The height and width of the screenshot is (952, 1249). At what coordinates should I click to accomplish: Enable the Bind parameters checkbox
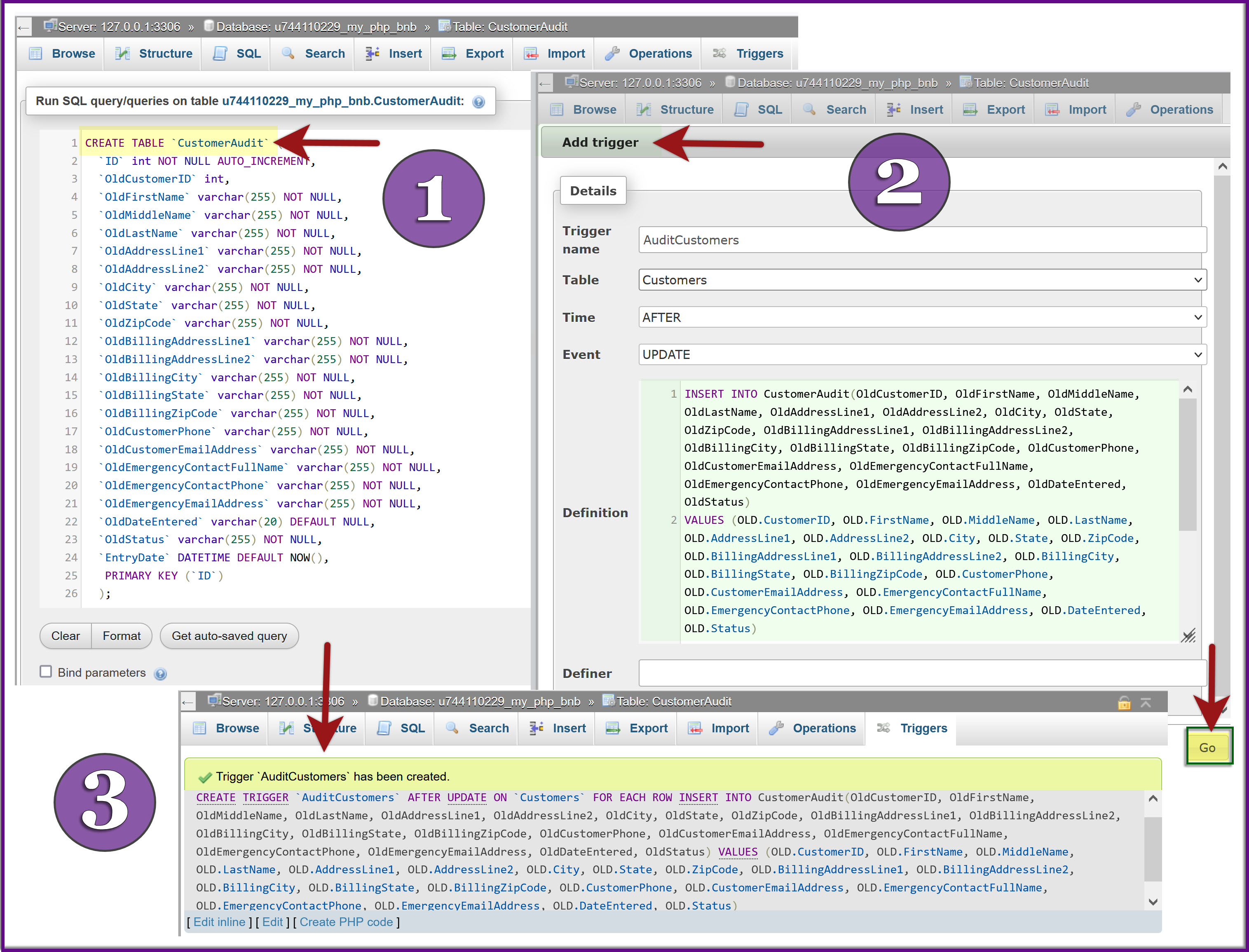[x=46, y=671]
